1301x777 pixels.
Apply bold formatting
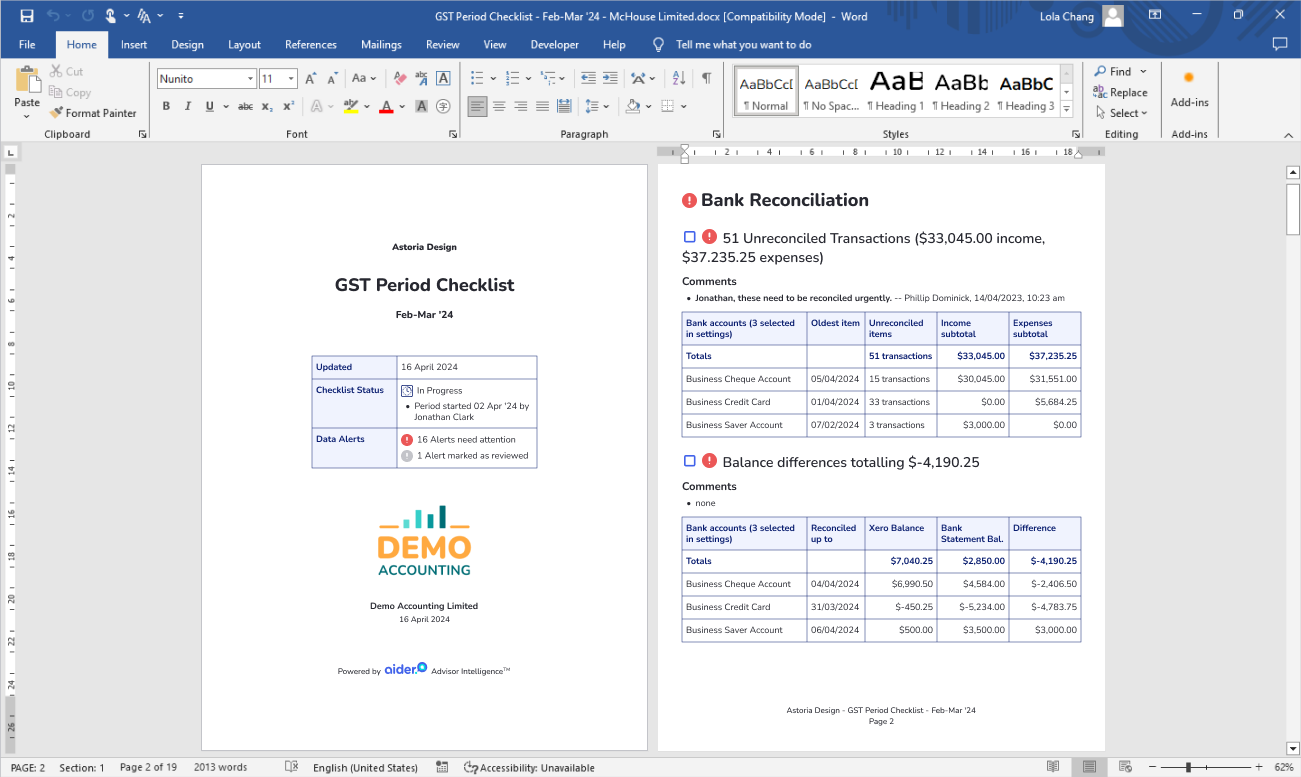166,106
